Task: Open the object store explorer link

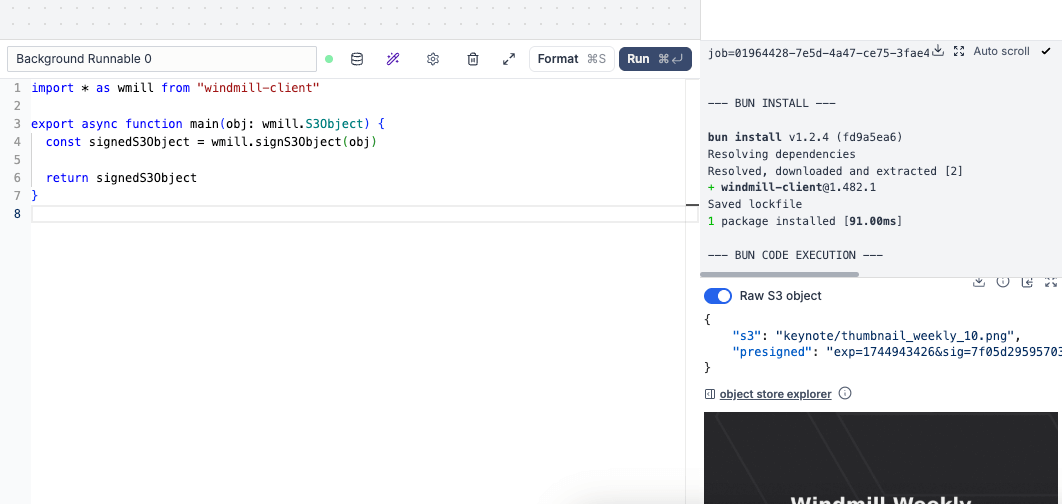Action: [775, 394]
